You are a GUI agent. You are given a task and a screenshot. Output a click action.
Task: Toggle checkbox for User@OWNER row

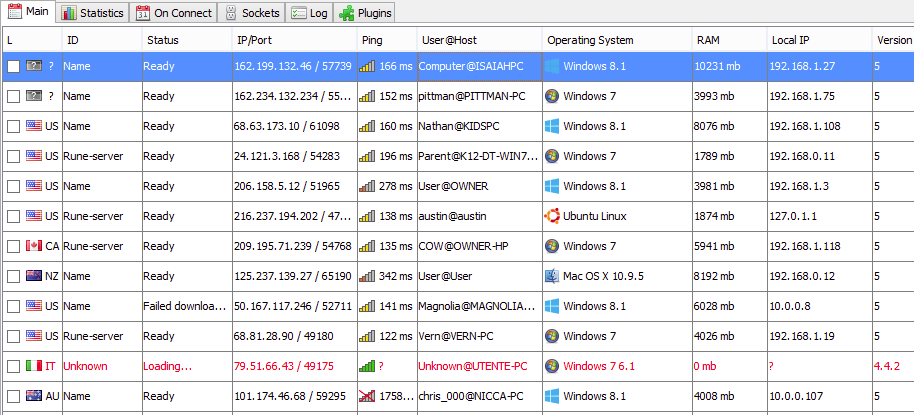[13, 187]
